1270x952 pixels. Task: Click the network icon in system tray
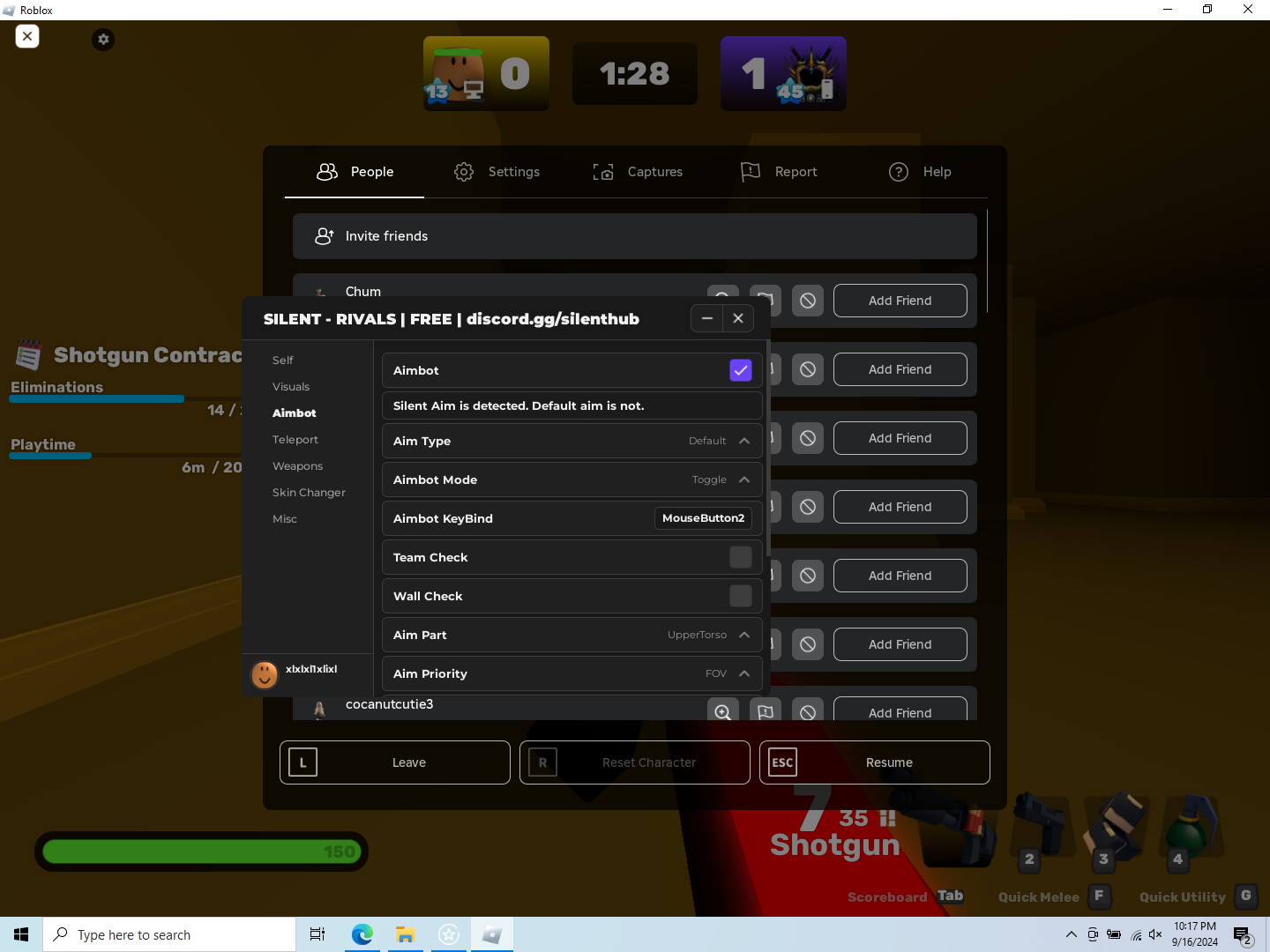[1136, 934]
